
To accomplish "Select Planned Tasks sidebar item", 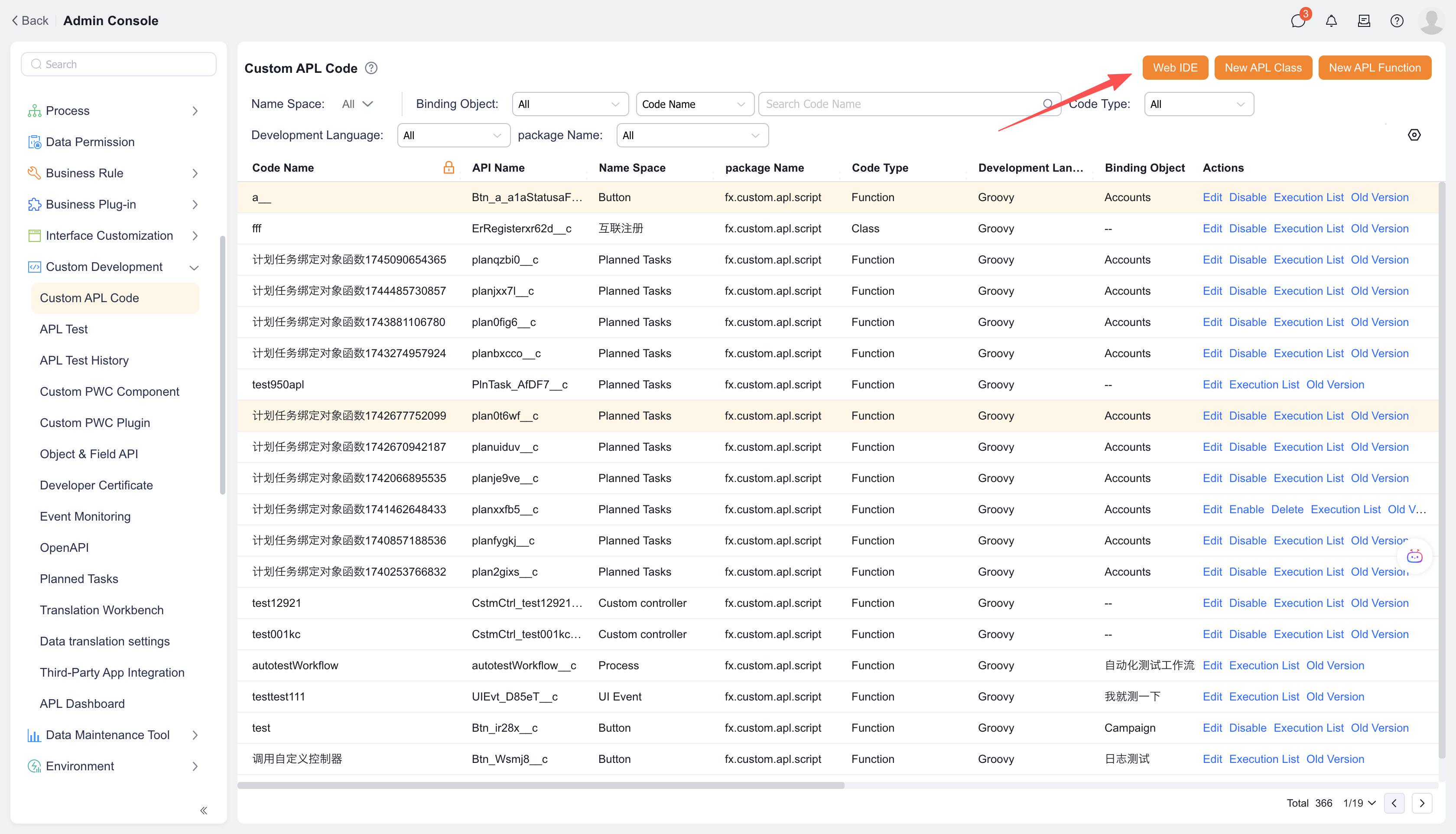I will [x=79, y=579].
